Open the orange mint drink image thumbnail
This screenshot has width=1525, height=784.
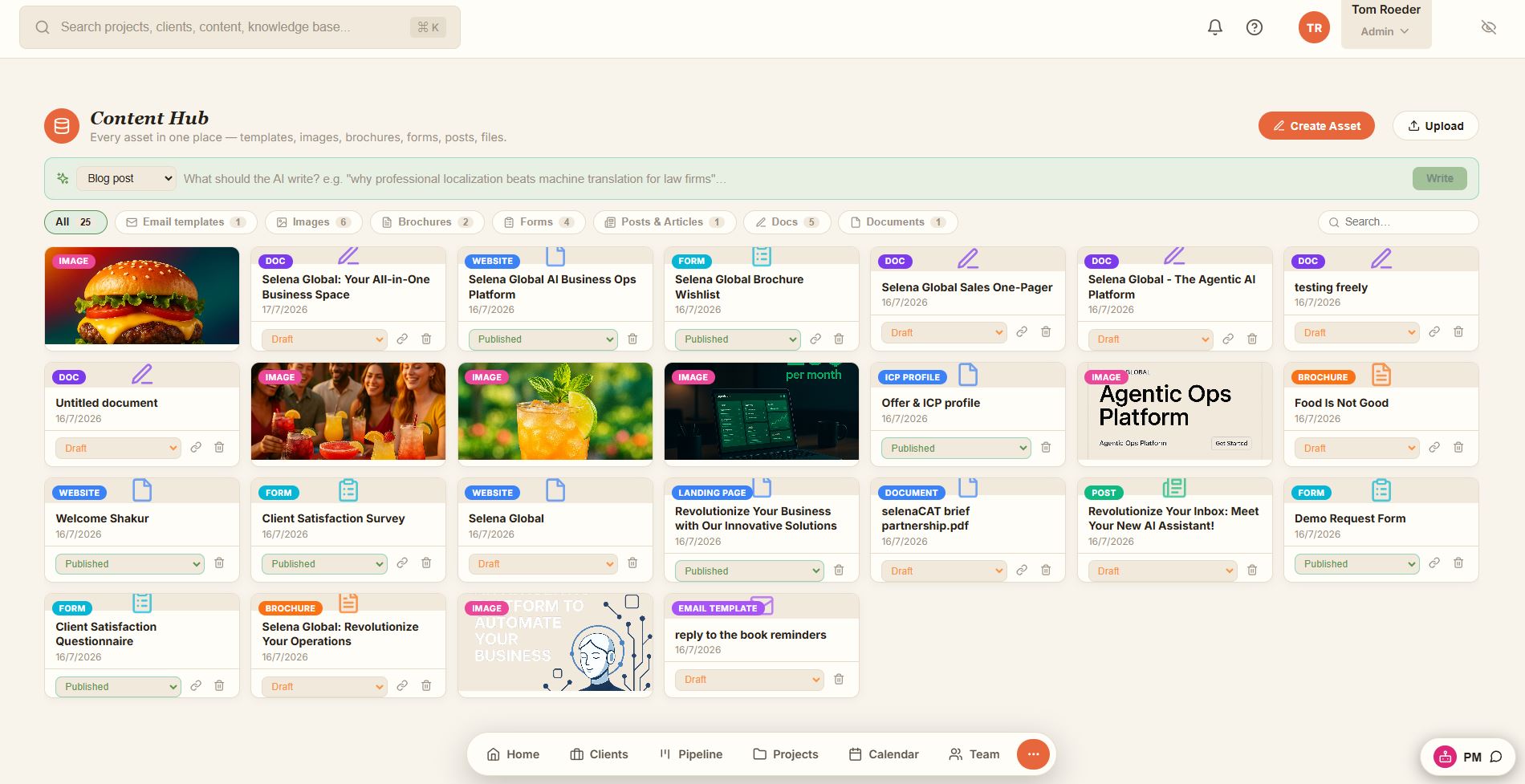555,412
